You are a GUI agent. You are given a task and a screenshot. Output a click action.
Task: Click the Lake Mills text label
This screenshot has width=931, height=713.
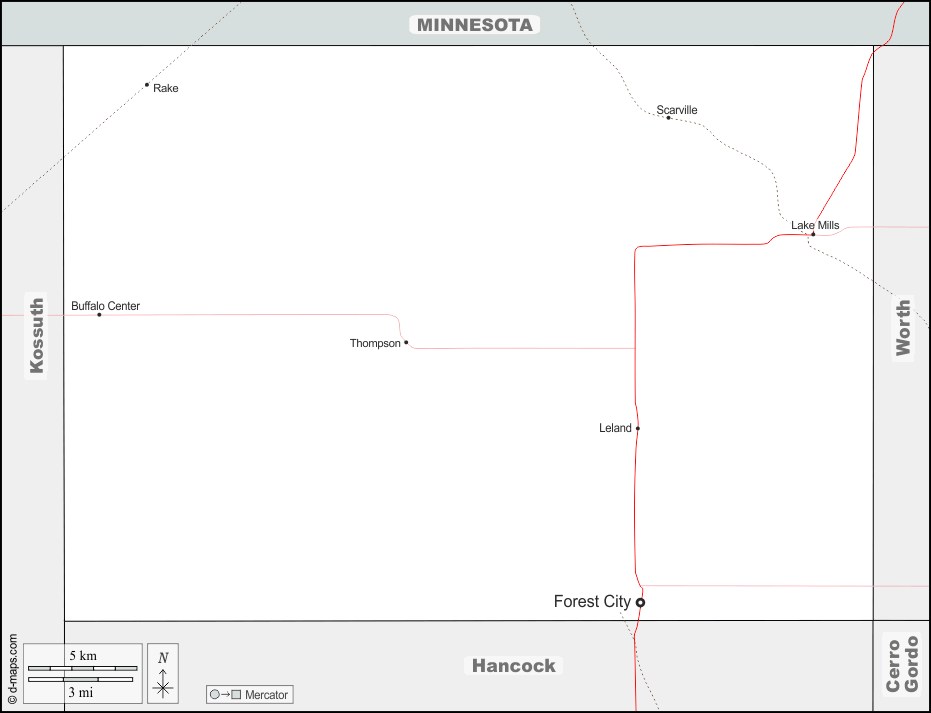click(815, 225)
